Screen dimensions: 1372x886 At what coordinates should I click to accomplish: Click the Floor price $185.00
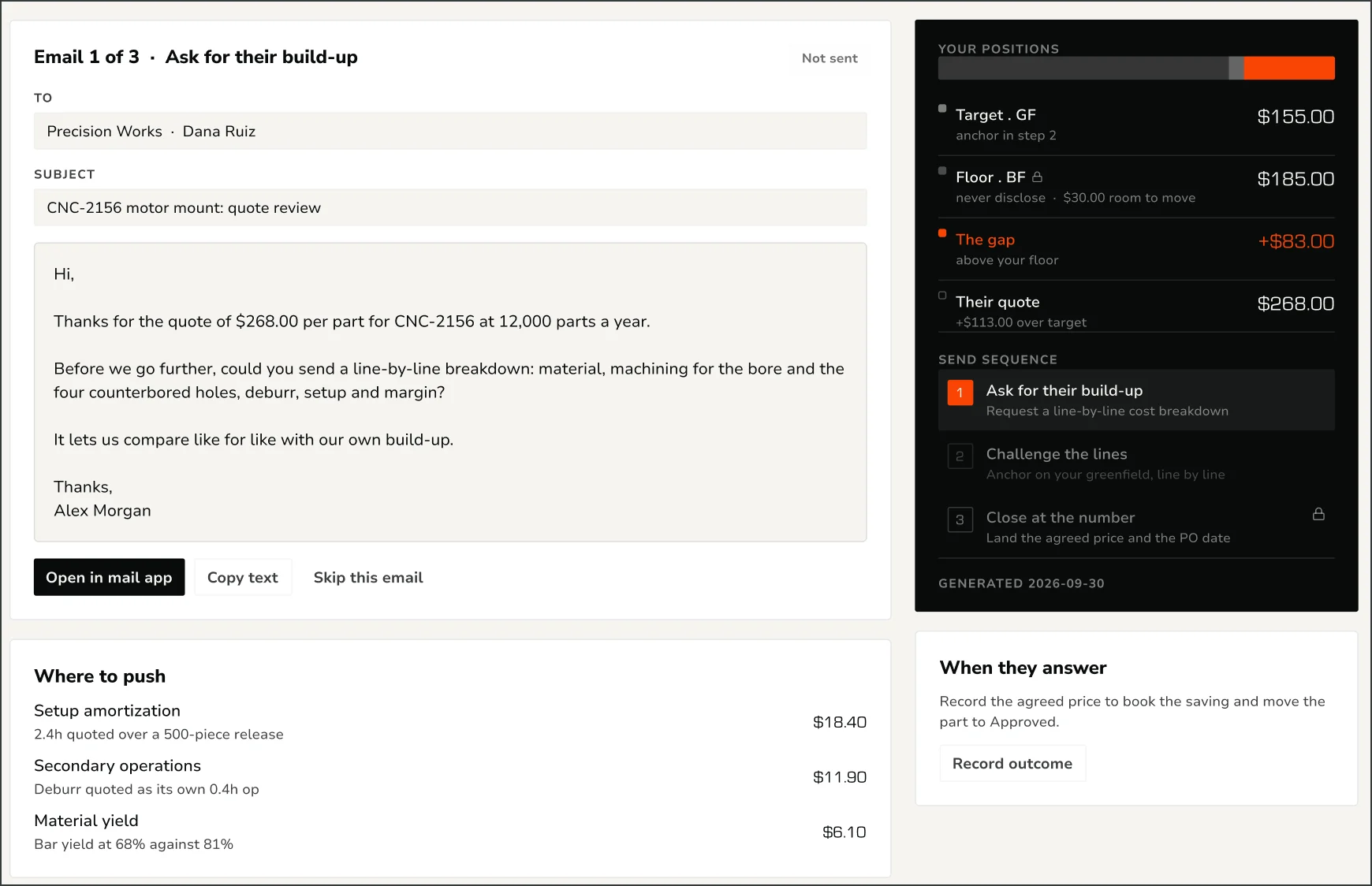pyautogui.click(x=1296, y=179)
